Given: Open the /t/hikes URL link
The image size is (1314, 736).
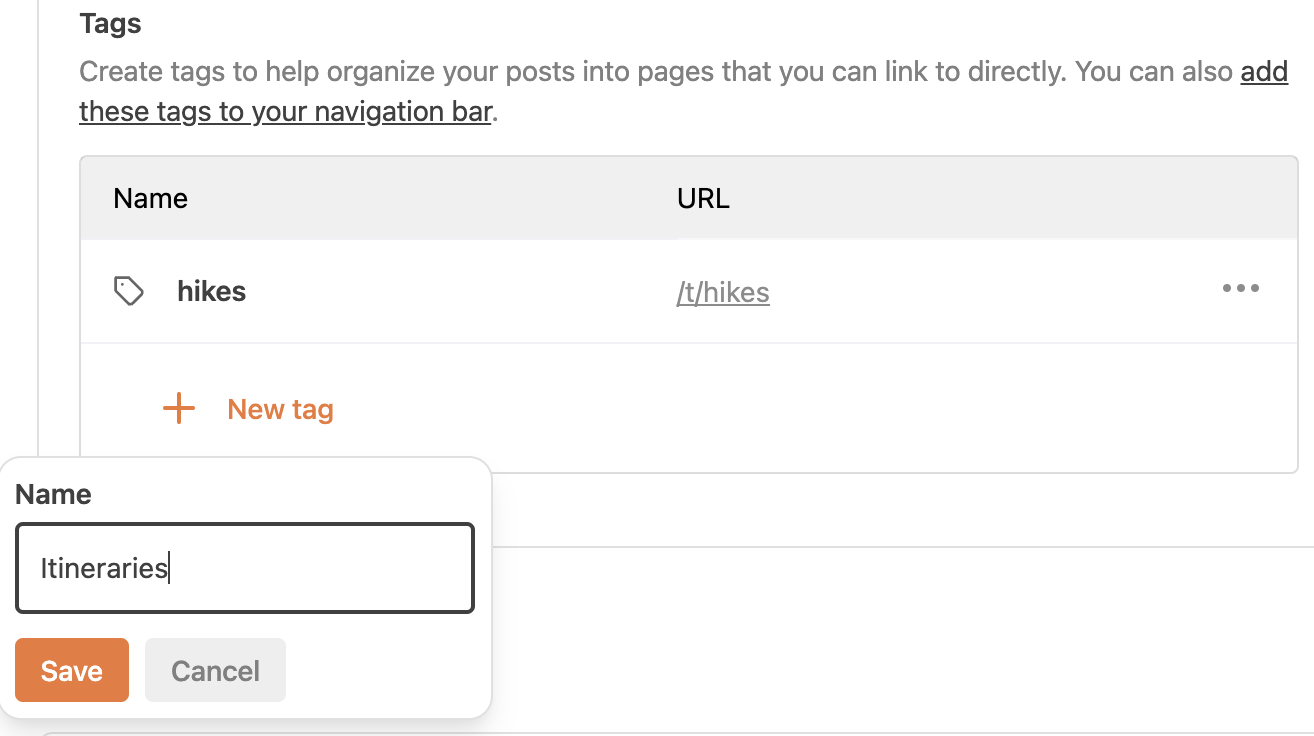Looking at the screenshot, I should 723,292.
